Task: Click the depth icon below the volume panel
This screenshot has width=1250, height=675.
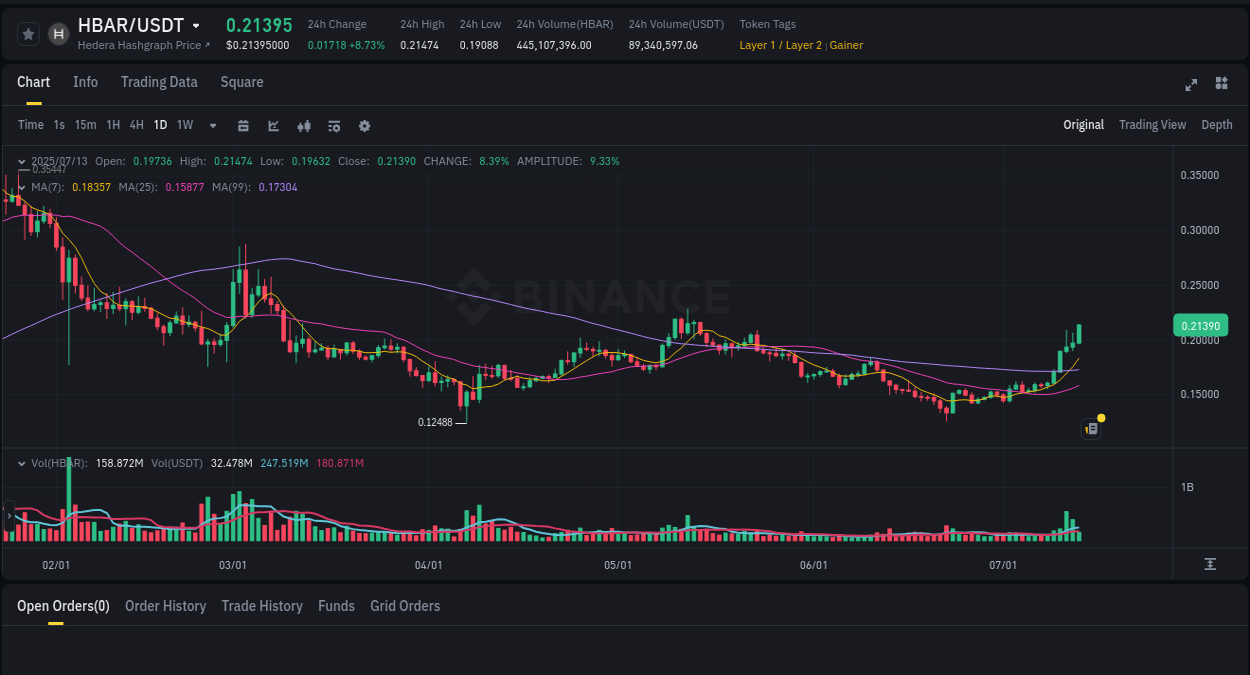Action: point(1209,564)
